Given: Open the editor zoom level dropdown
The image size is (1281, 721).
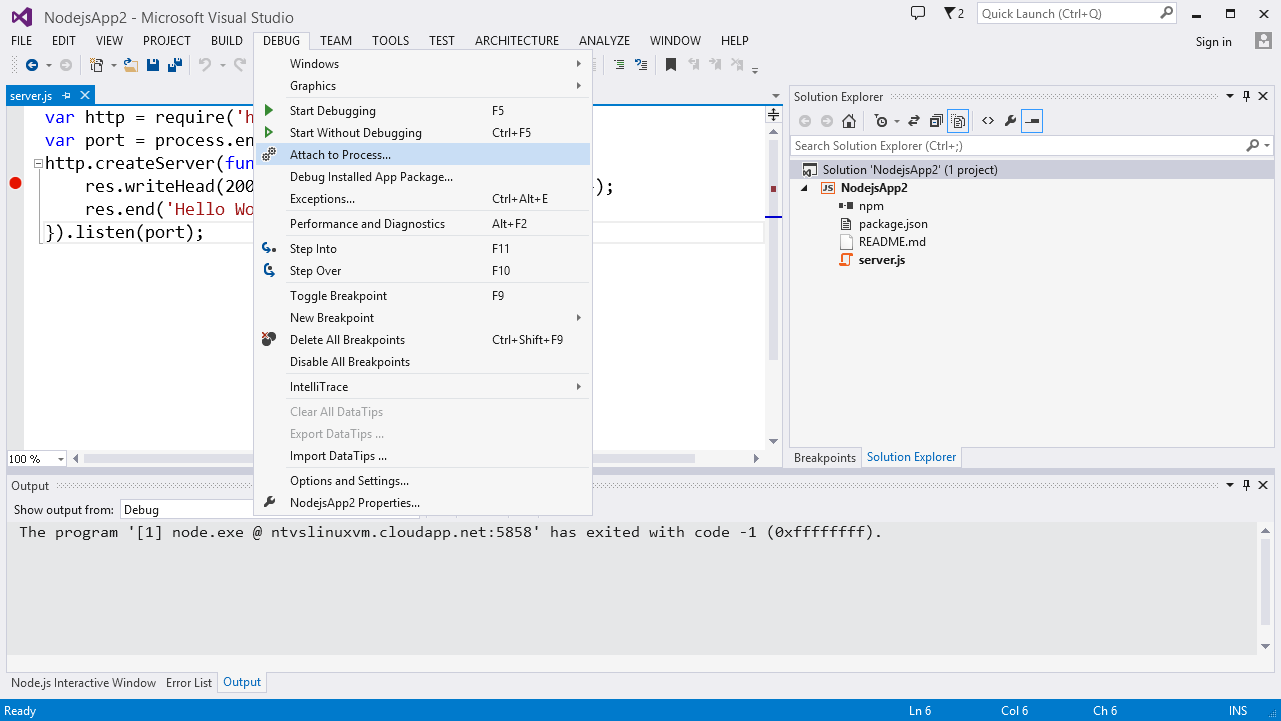Looking at the screenshot, I should pyautogui.click(x=60, y=459).
